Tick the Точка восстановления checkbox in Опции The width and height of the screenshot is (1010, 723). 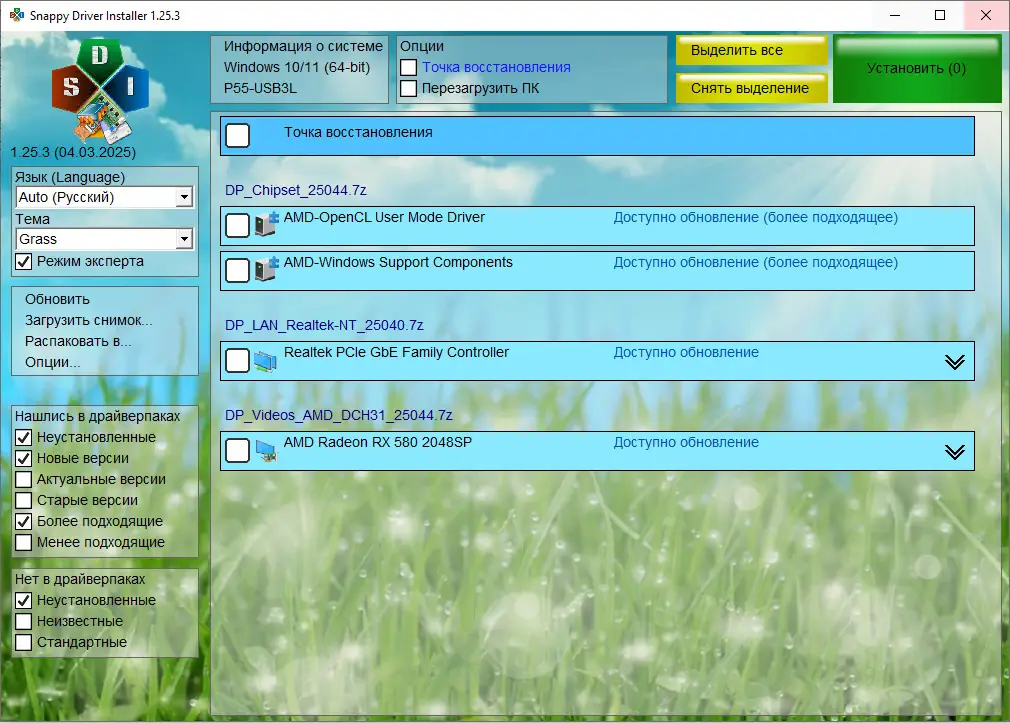(408, 67)
